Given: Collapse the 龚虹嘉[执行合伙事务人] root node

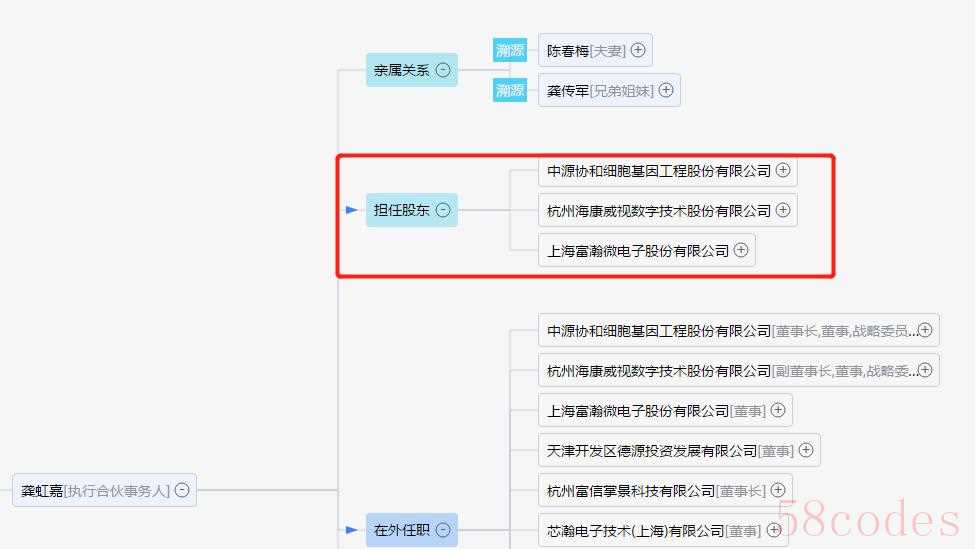Looking at the screenshot, I should [x=182, y=490].
